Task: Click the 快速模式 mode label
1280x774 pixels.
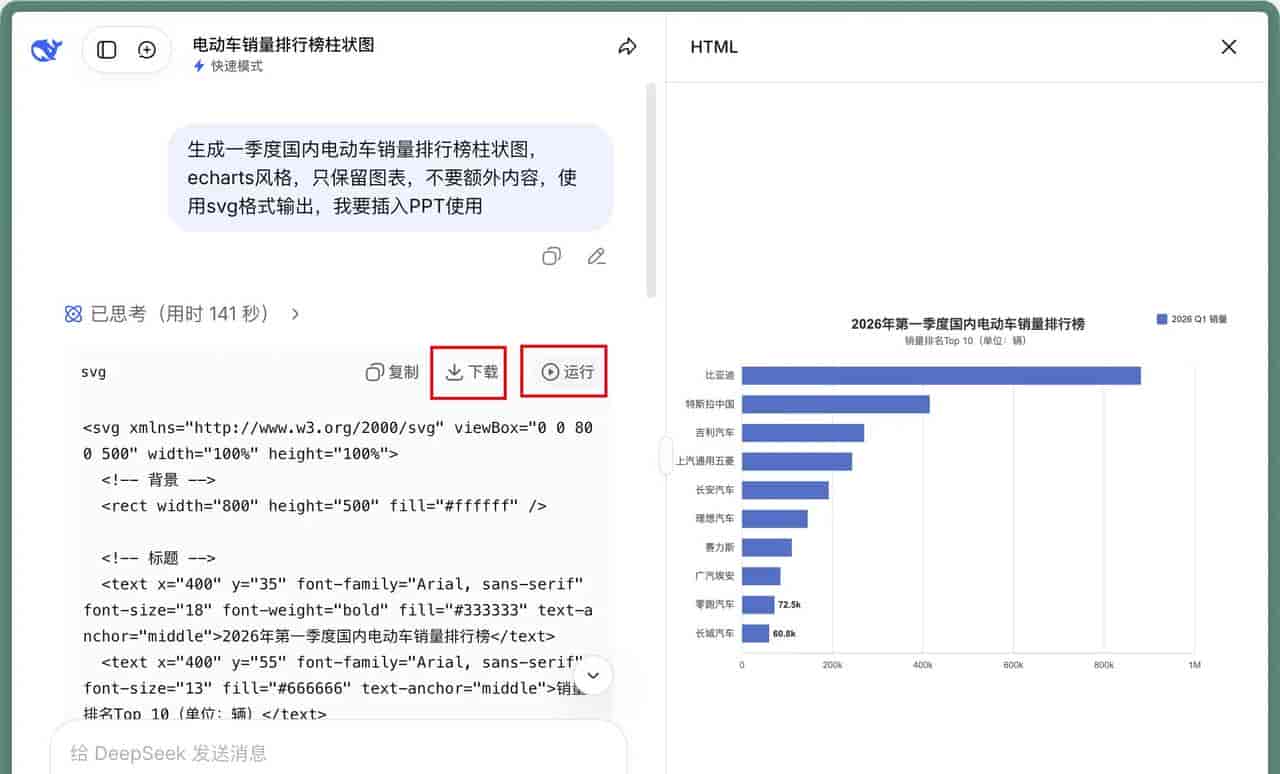Action: click(228, 66)
